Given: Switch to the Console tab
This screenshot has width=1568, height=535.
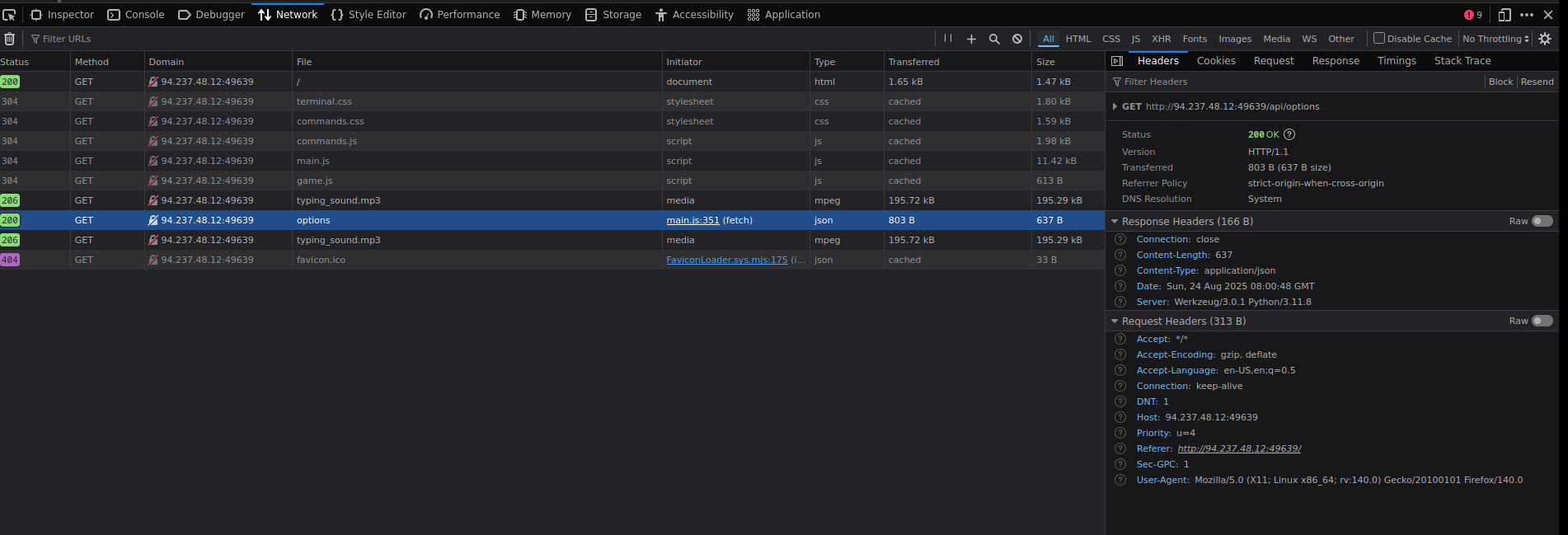Looking at the screenshot, I should tap(136, 15).
